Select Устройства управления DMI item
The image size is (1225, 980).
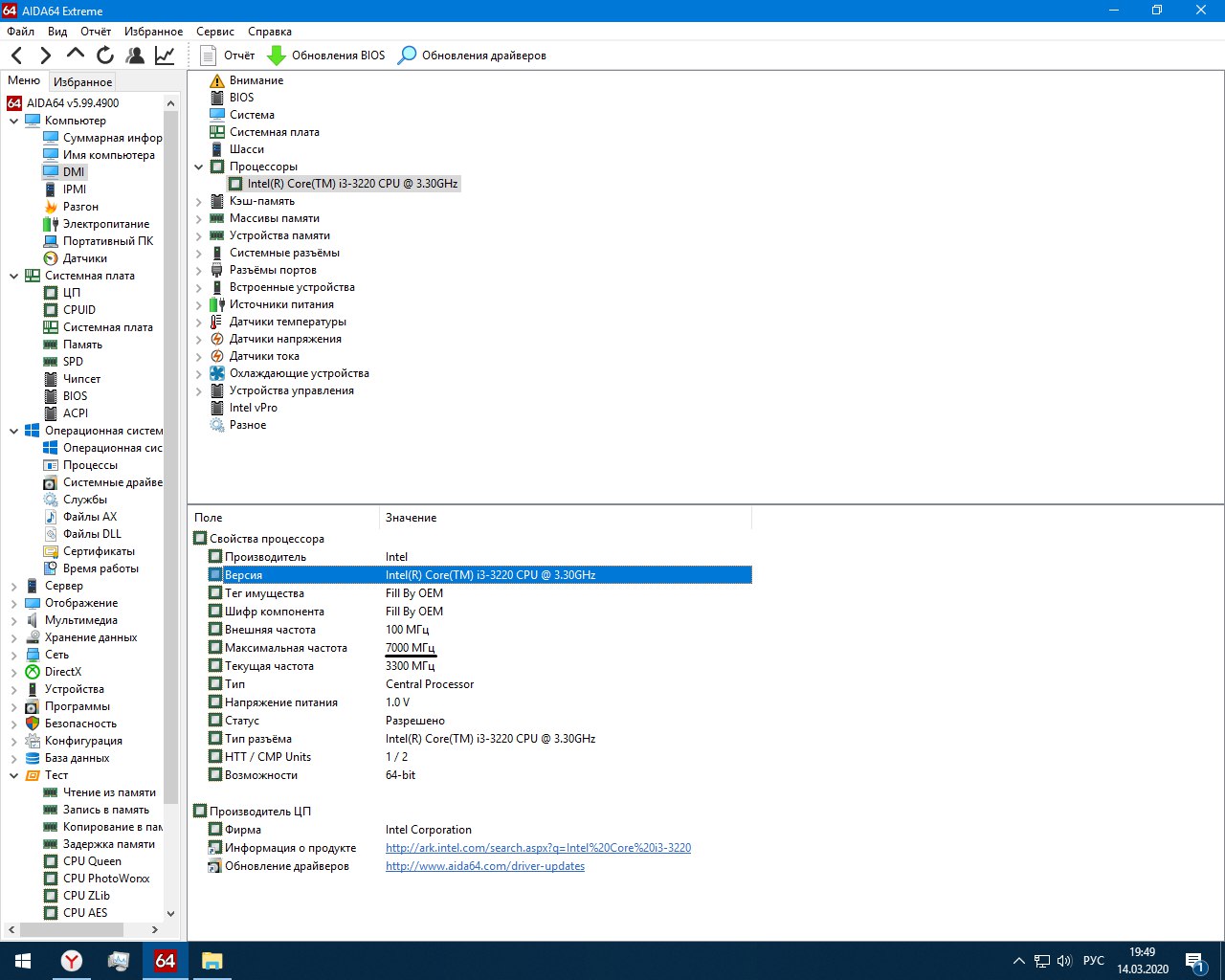[x=281, y=390]
